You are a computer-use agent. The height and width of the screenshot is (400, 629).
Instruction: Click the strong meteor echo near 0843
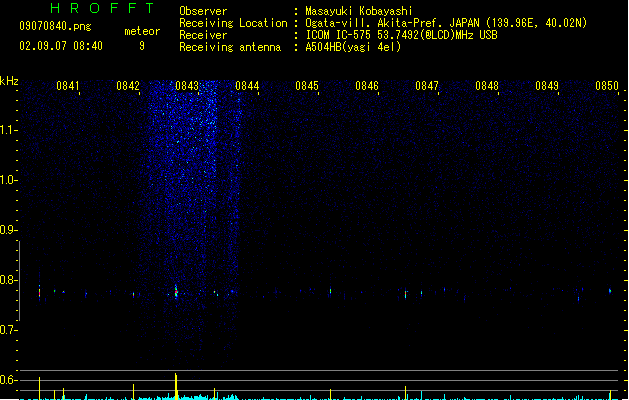coord(176,292)
